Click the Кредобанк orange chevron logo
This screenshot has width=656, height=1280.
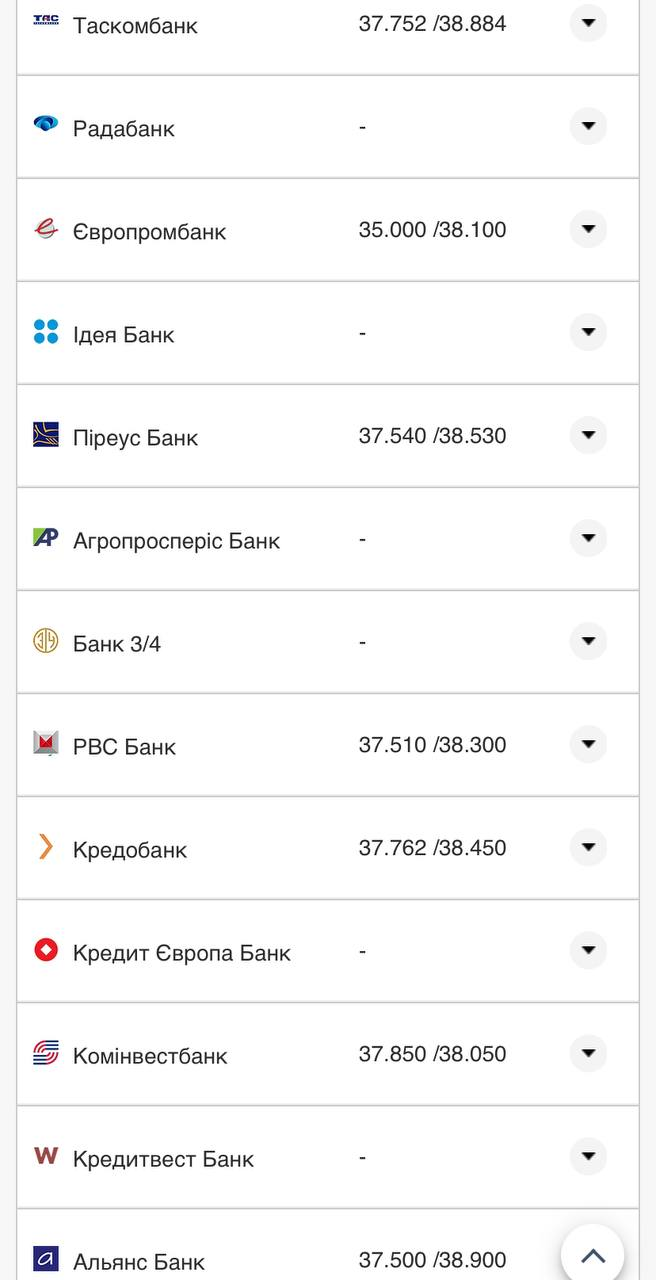[46, 847]
